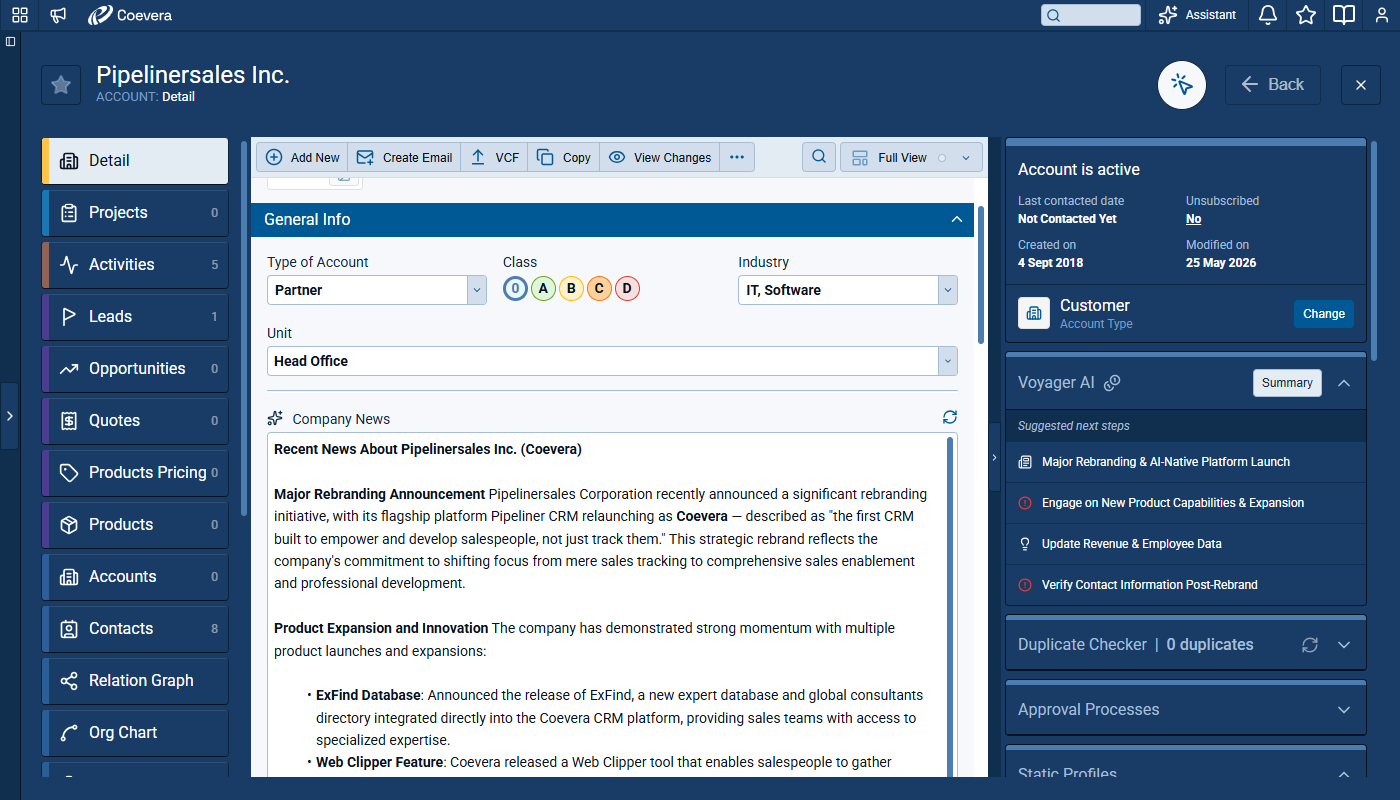Open Major Rebranding & AI-Native Platform Launch

point(1186,462)
